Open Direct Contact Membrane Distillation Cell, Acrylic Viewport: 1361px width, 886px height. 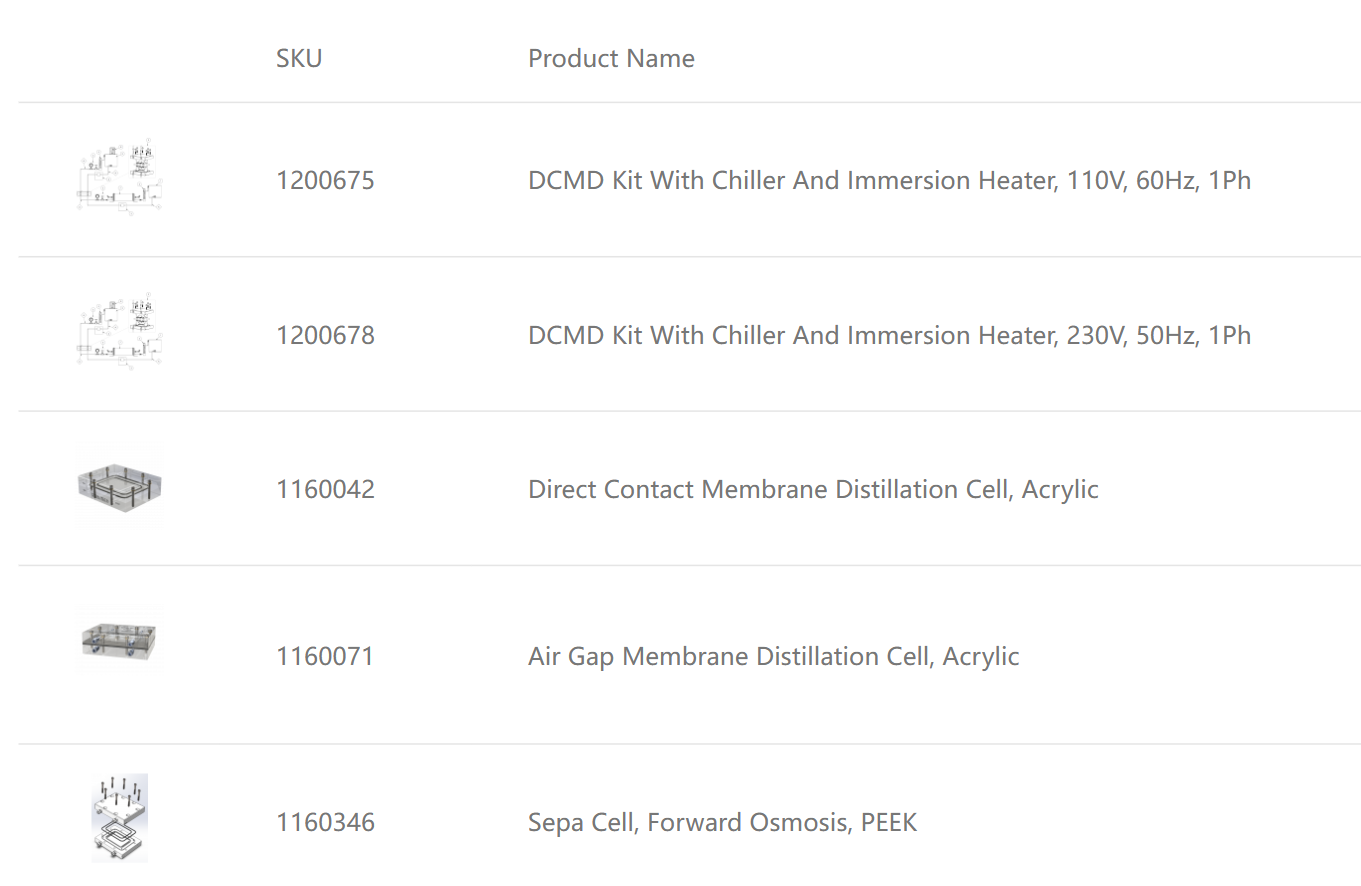(813, 489)
